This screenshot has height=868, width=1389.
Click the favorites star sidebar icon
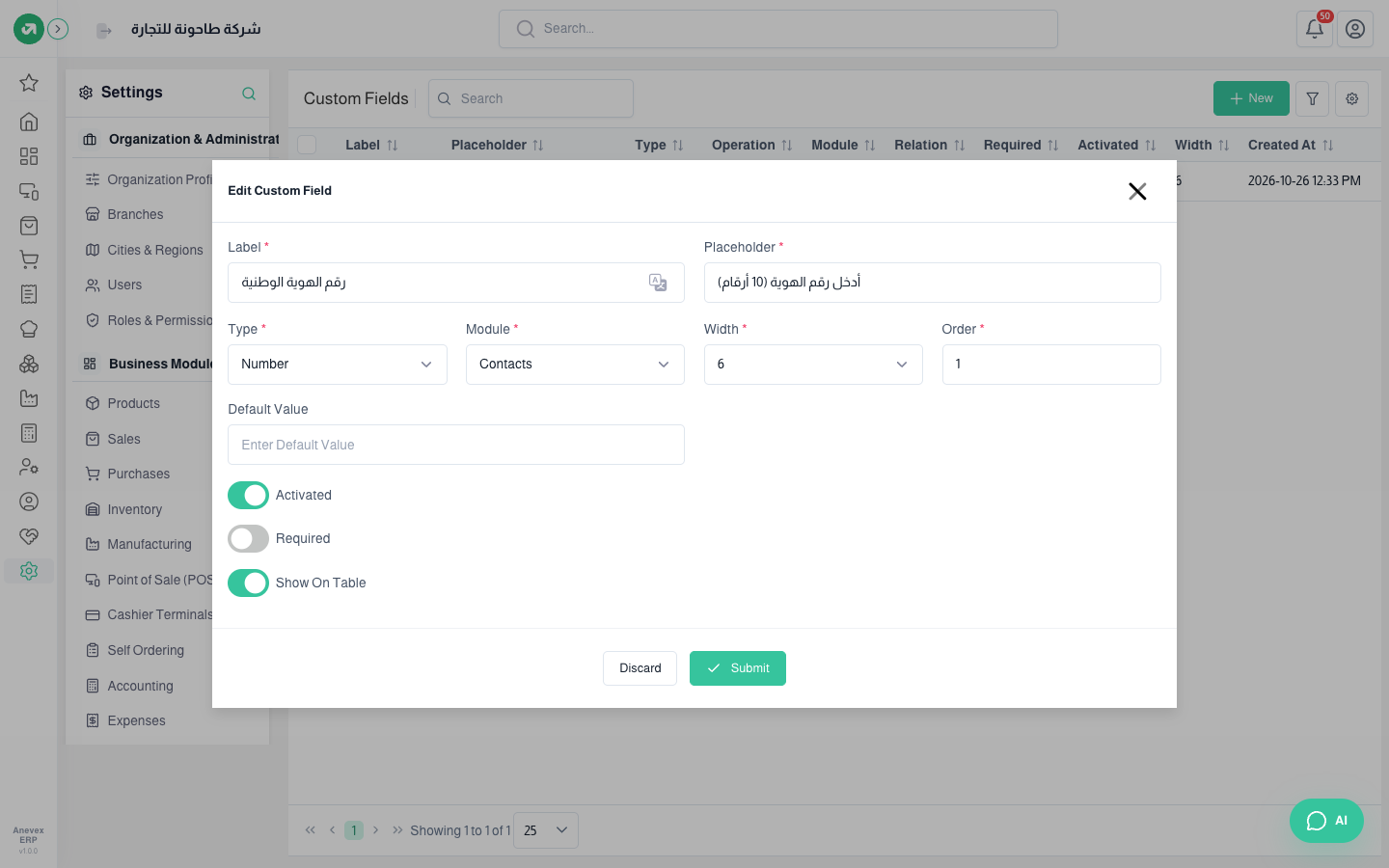(x=29, y=83)
